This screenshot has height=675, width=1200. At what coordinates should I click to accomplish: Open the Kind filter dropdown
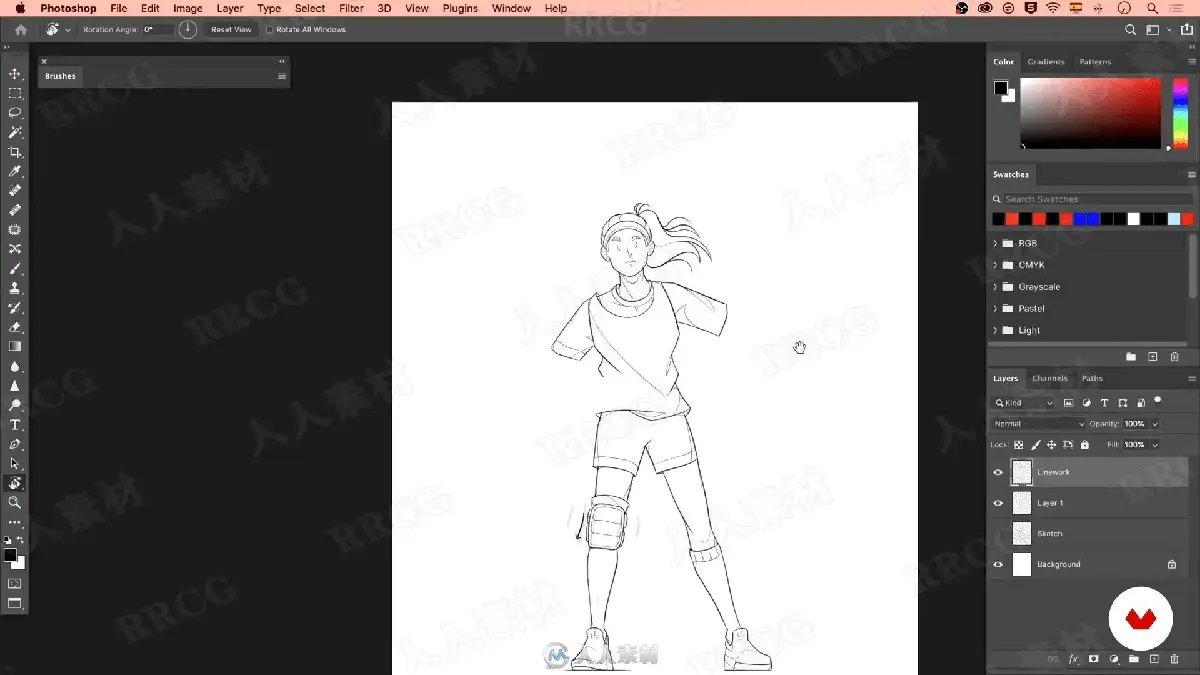(1024, 403)
